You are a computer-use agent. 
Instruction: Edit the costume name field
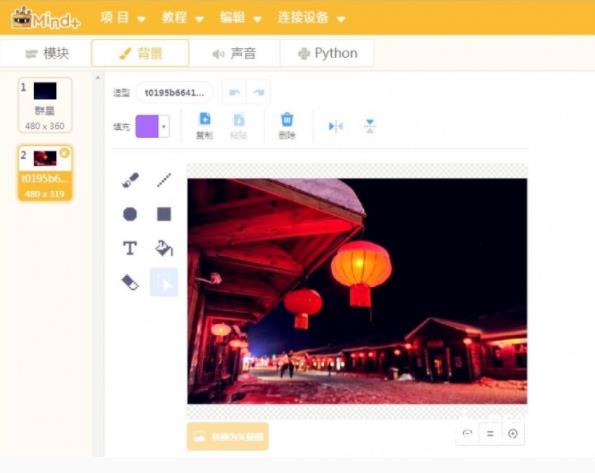(174, 93)
